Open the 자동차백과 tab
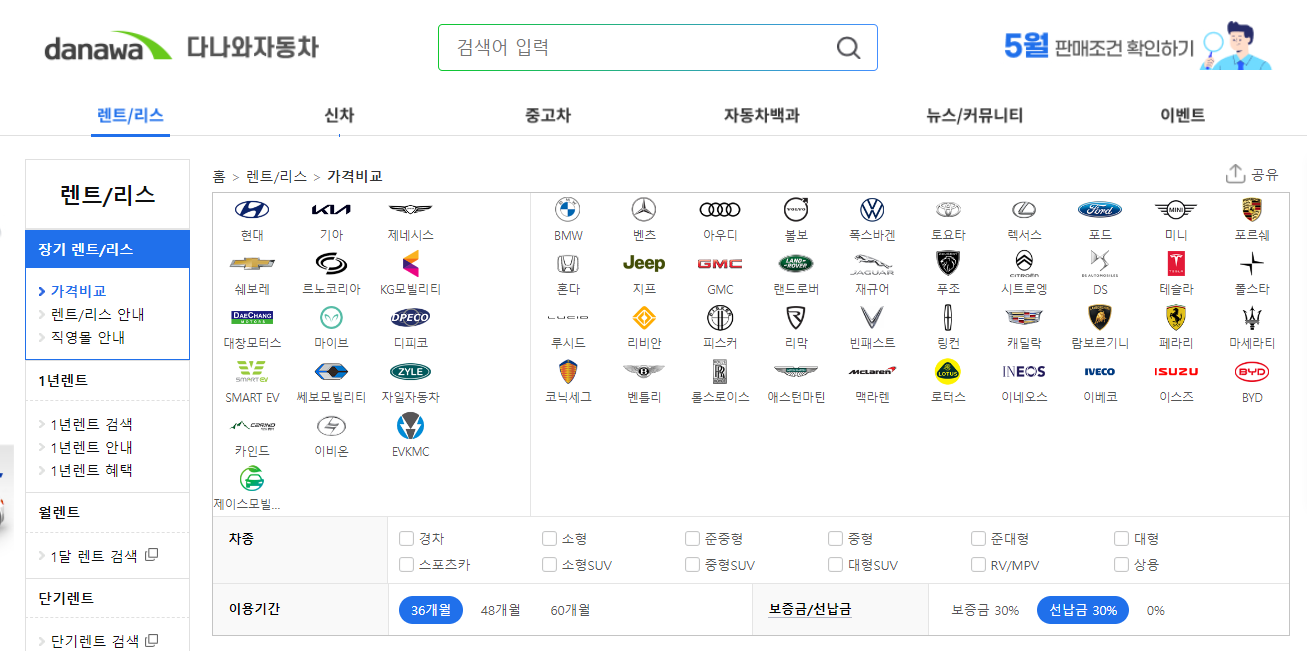This screenshot has height=651, width=1307. tap(762, 115)
